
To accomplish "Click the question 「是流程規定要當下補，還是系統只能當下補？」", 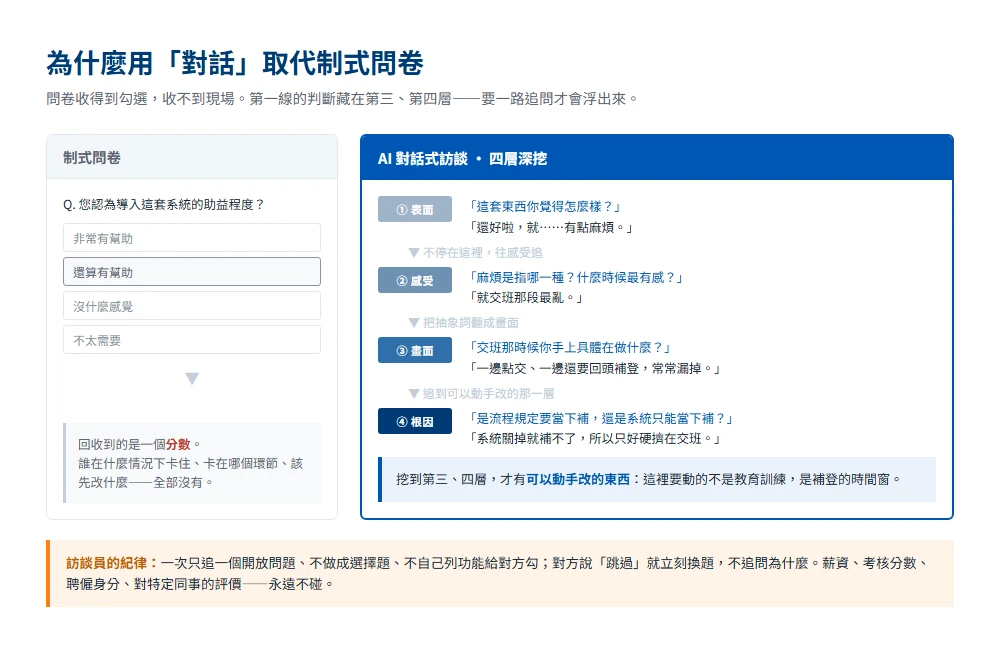I will [601, 418].
